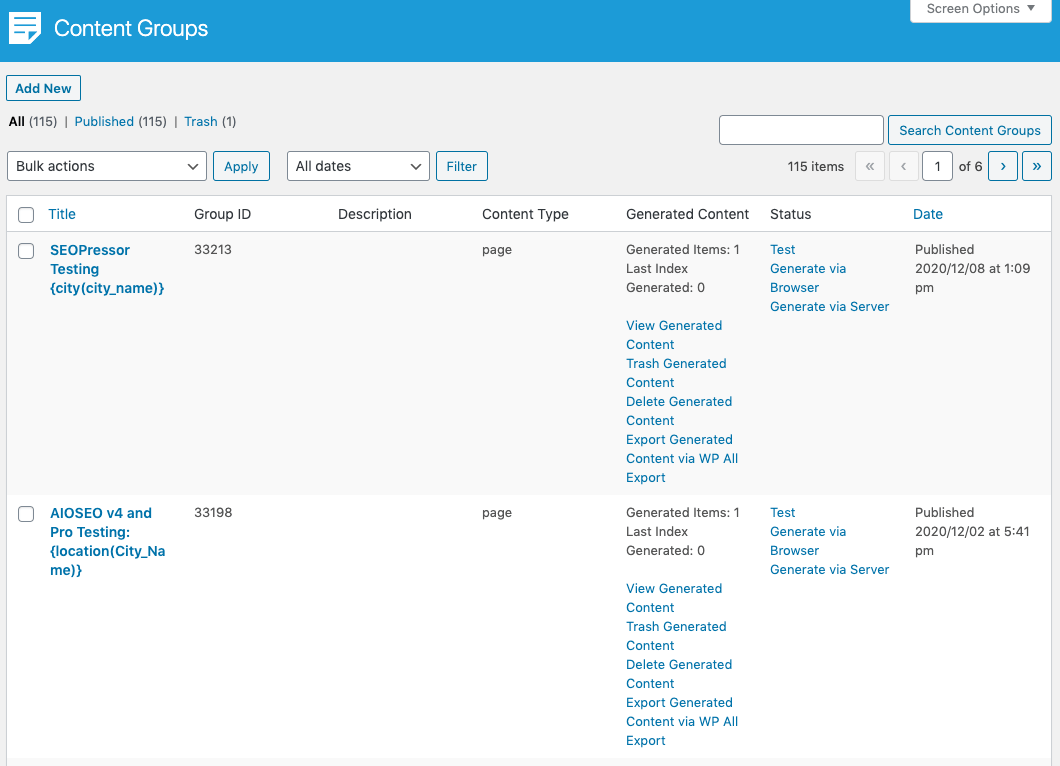
Task: Go to next page arrow
Action: point(1003,166)
